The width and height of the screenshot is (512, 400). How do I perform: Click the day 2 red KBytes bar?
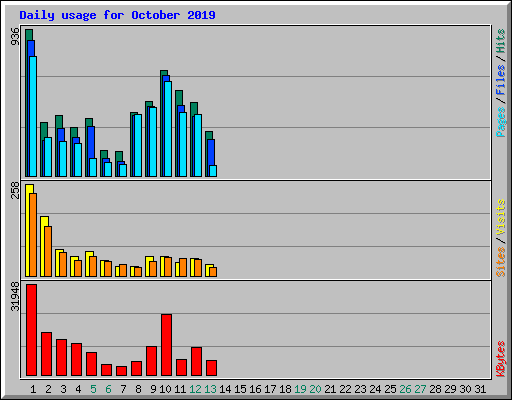[x=46, y=354]
